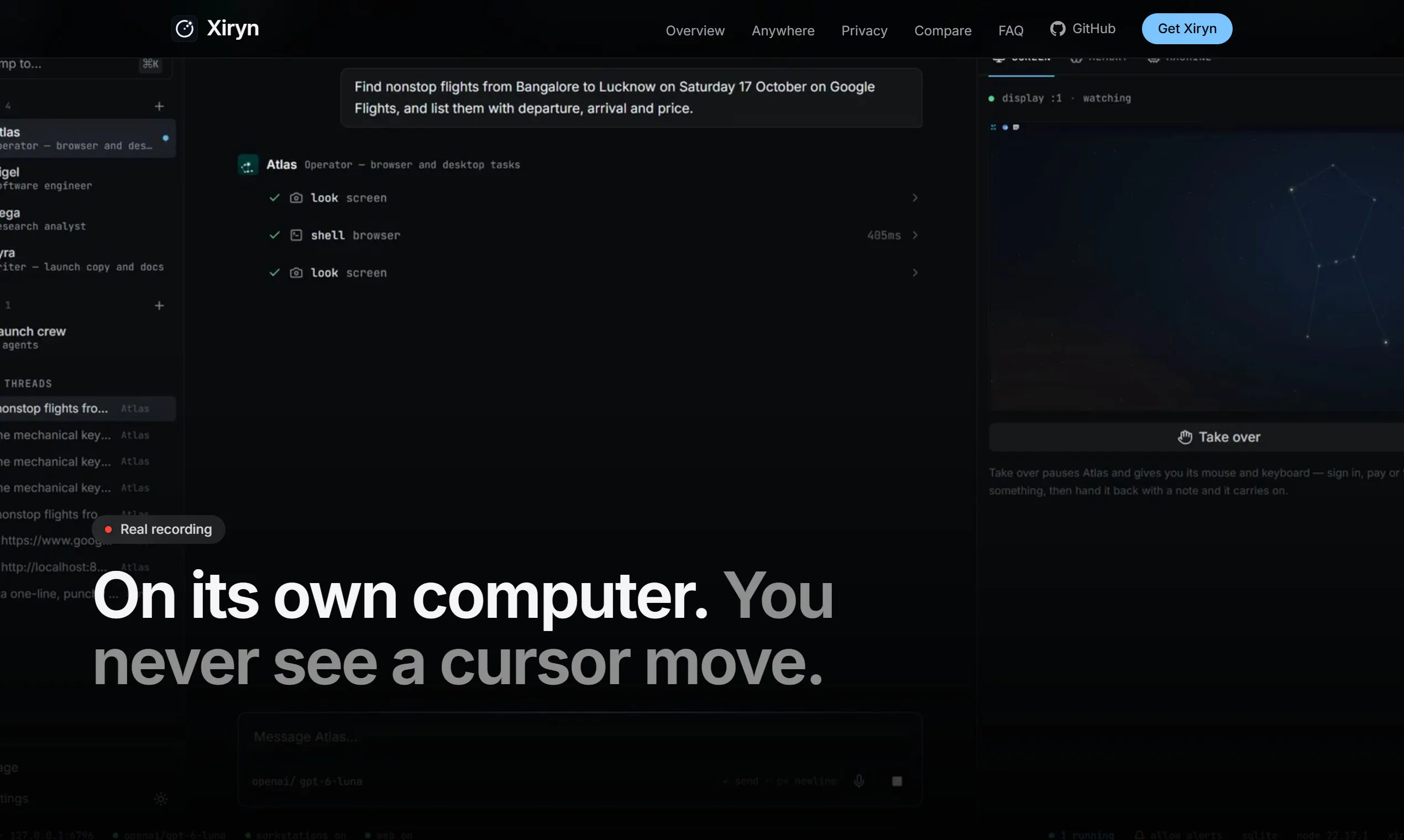The image size is (1404, 840).
Task: Jump to the FAQ nav link
Action: (1010, 30)
